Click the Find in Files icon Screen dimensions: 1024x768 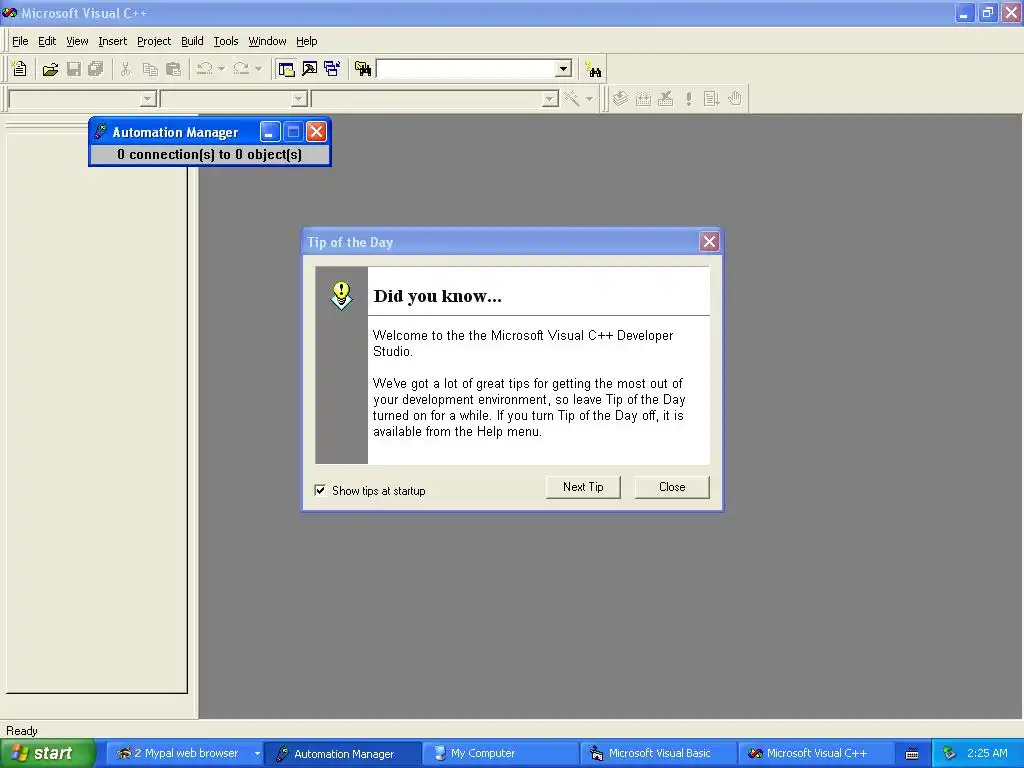(363, 69)
